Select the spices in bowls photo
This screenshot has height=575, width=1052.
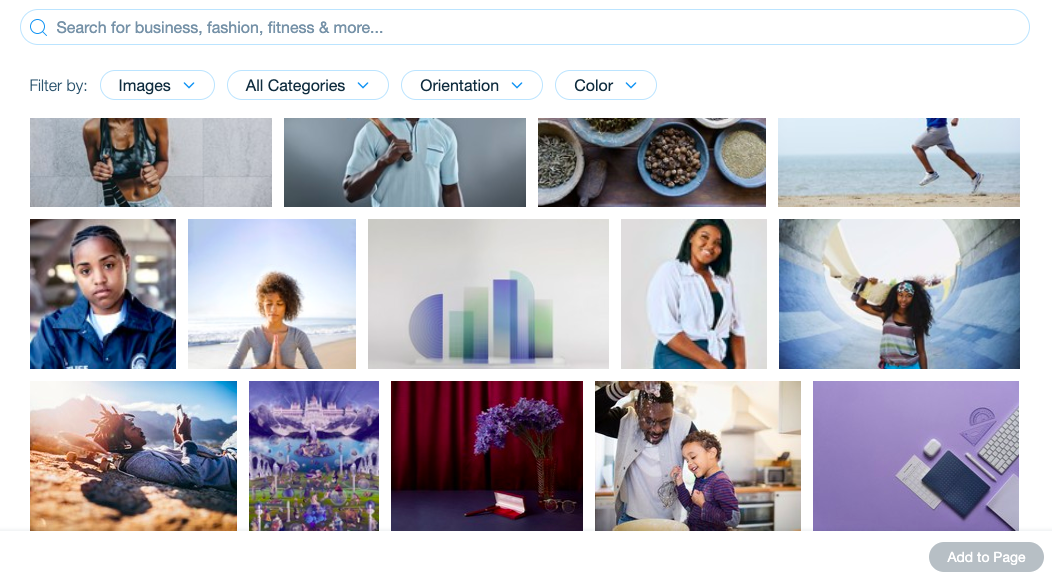(x=651, y=162)
